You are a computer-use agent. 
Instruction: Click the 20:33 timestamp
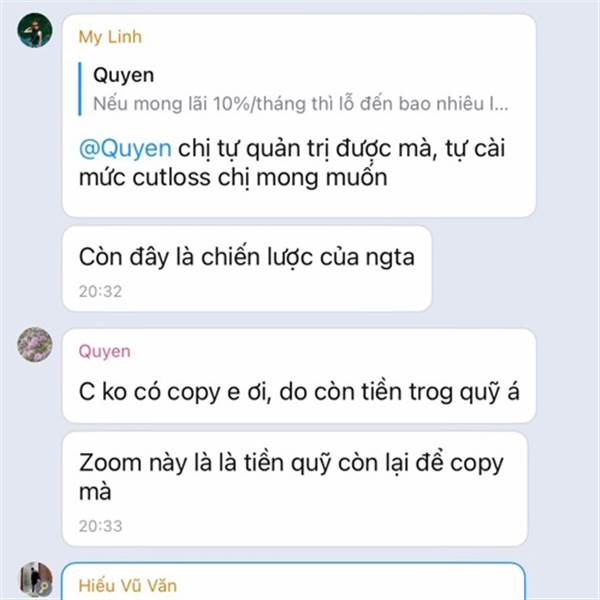click(100, 526)
